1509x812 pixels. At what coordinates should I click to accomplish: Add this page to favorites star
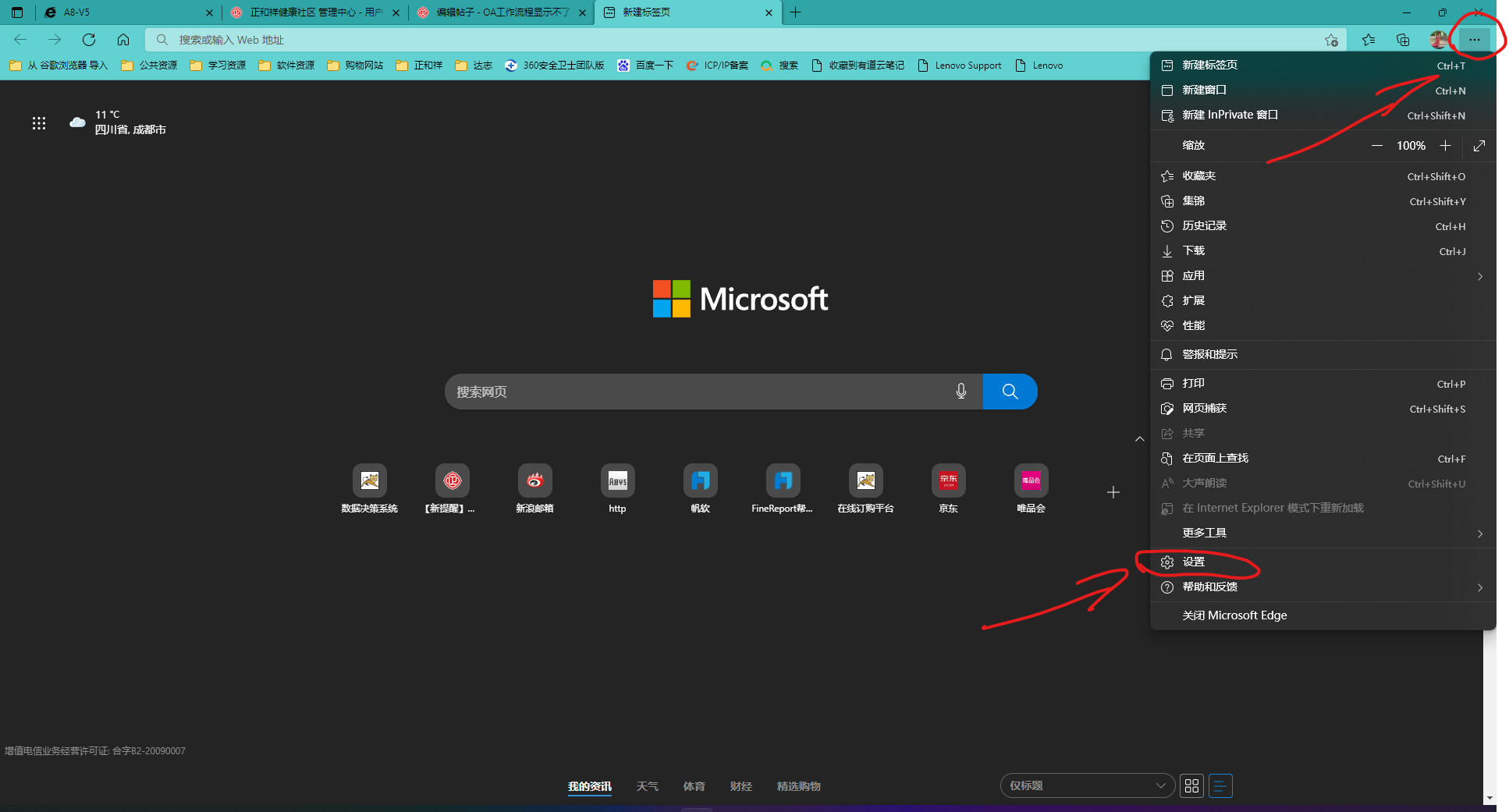pos(1331,40)
